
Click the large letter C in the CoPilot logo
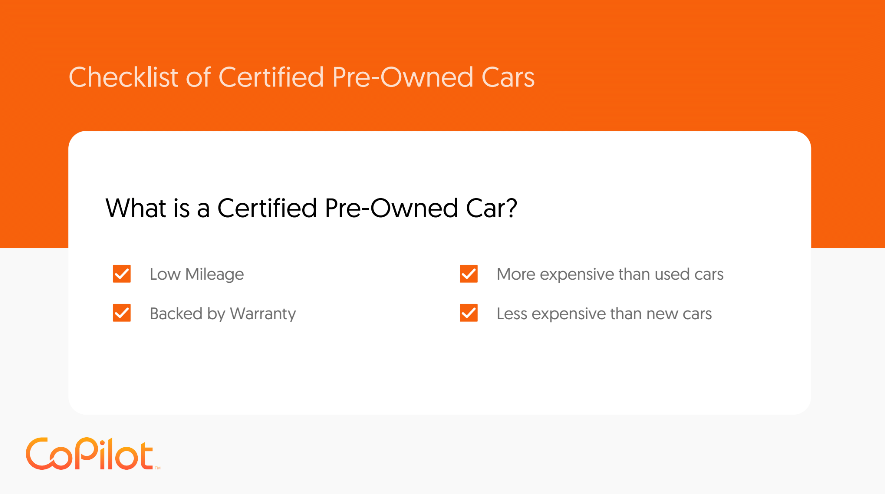(41, 453)
